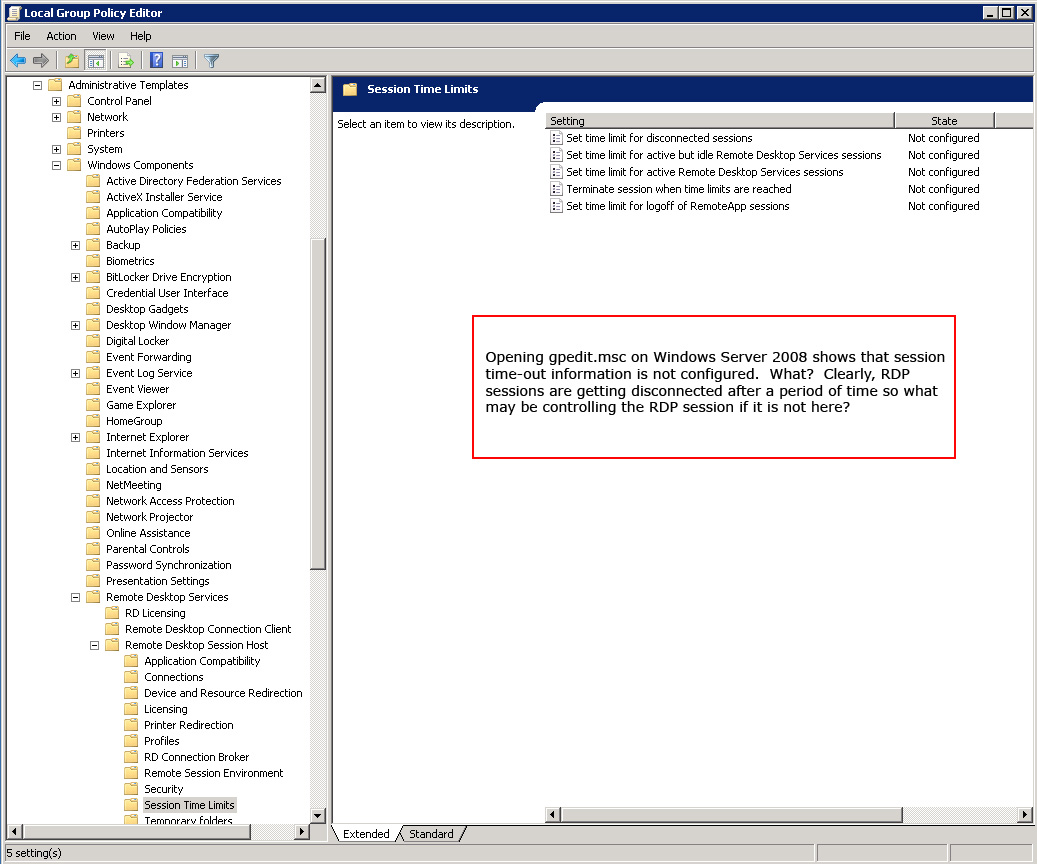Click the folder icon beside Security

coord(132,789)
